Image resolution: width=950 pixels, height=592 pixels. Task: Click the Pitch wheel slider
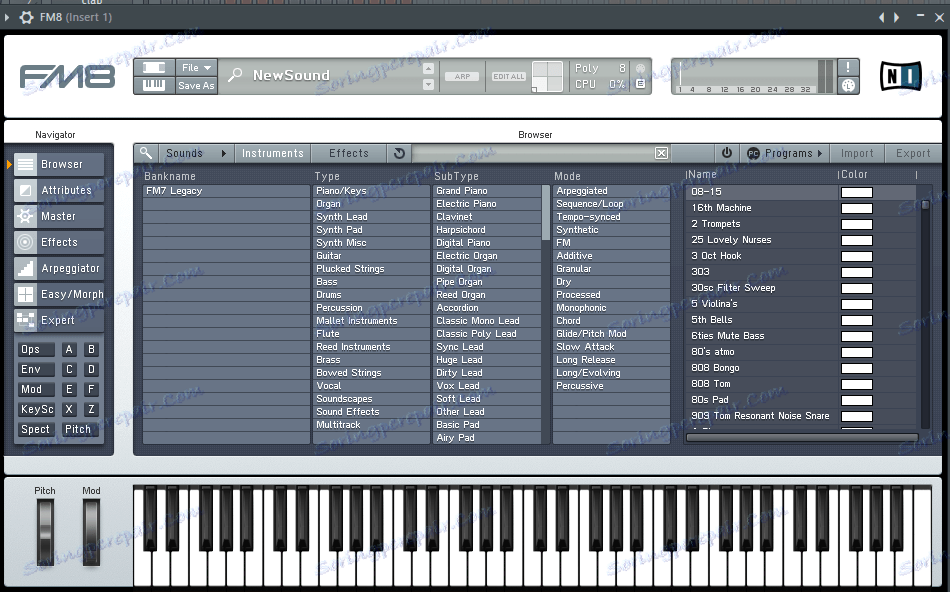[x=45, y=532]
